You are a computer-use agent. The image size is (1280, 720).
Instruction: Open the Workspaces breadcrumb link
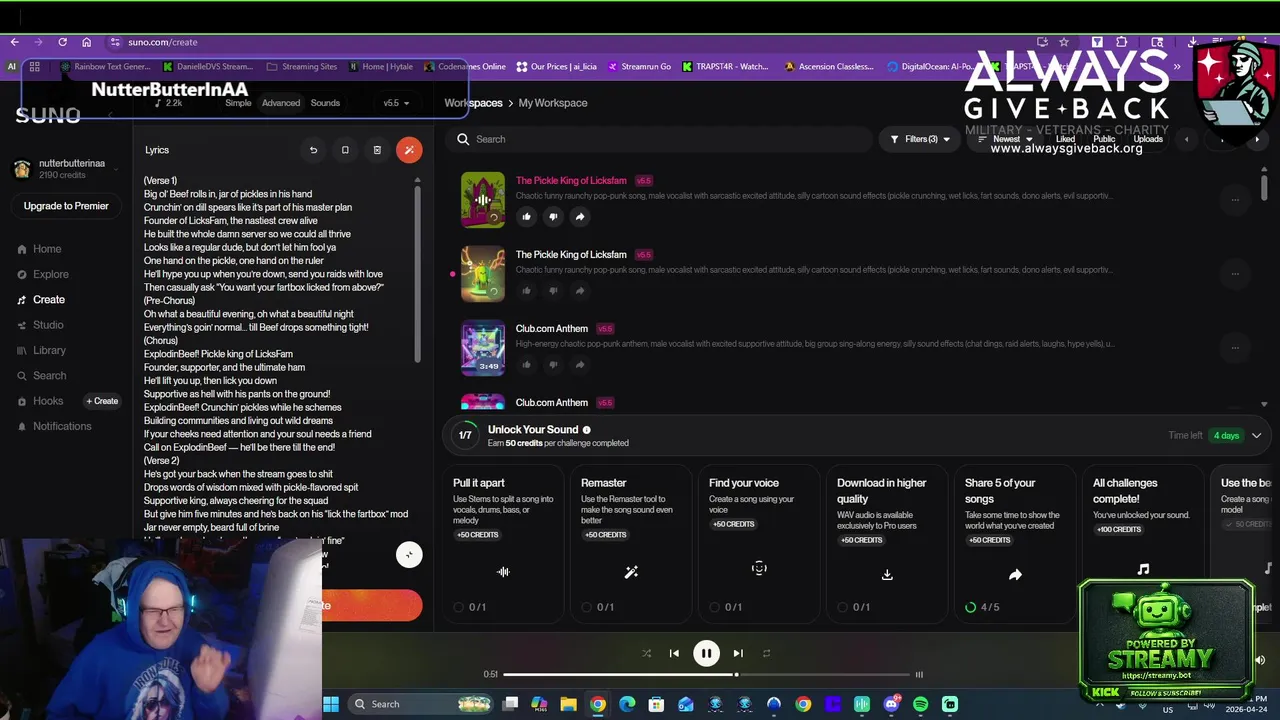pos(473,103)
